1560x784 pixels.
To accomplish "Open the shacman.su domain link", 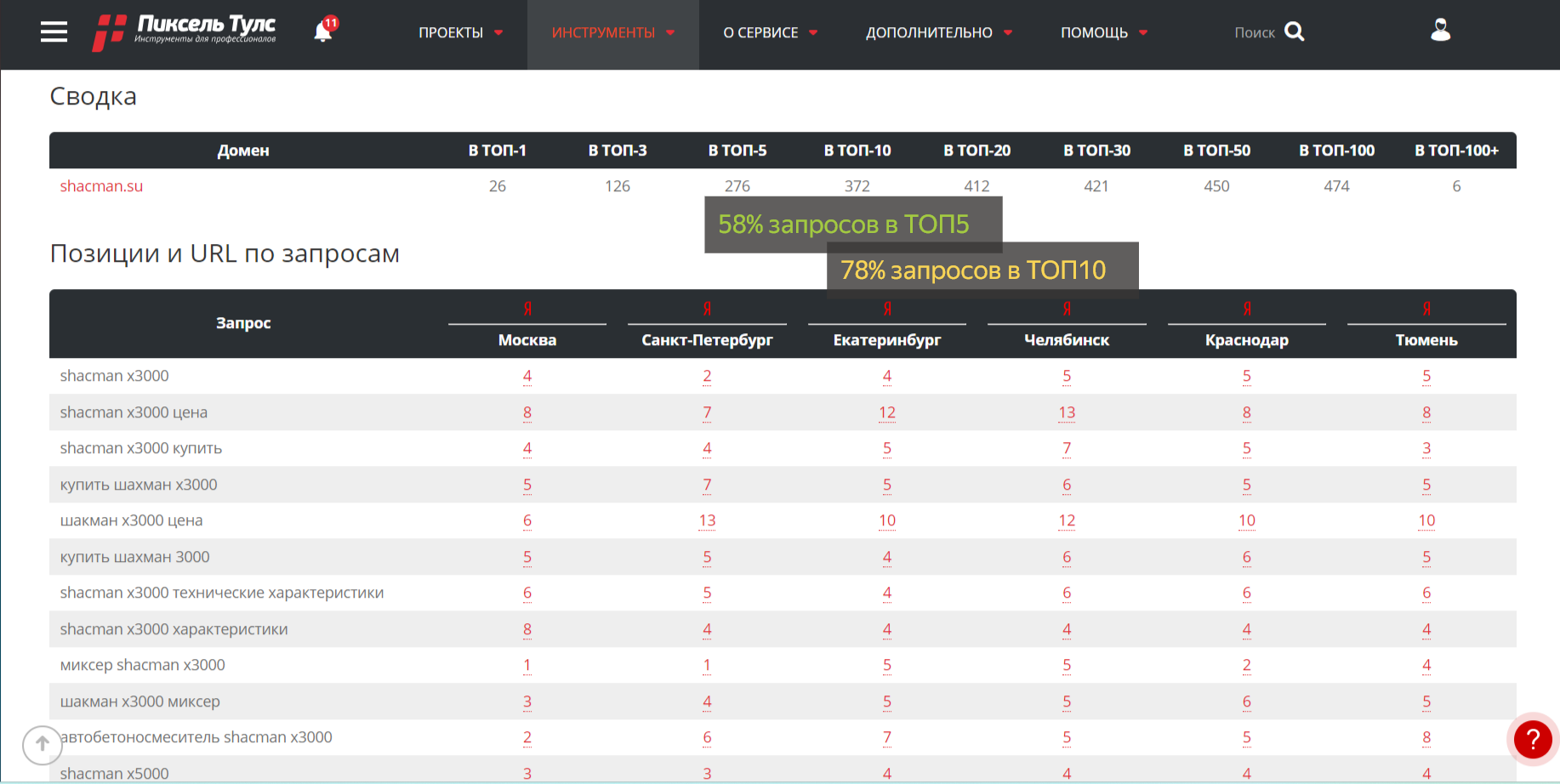I will click(101, 186).
